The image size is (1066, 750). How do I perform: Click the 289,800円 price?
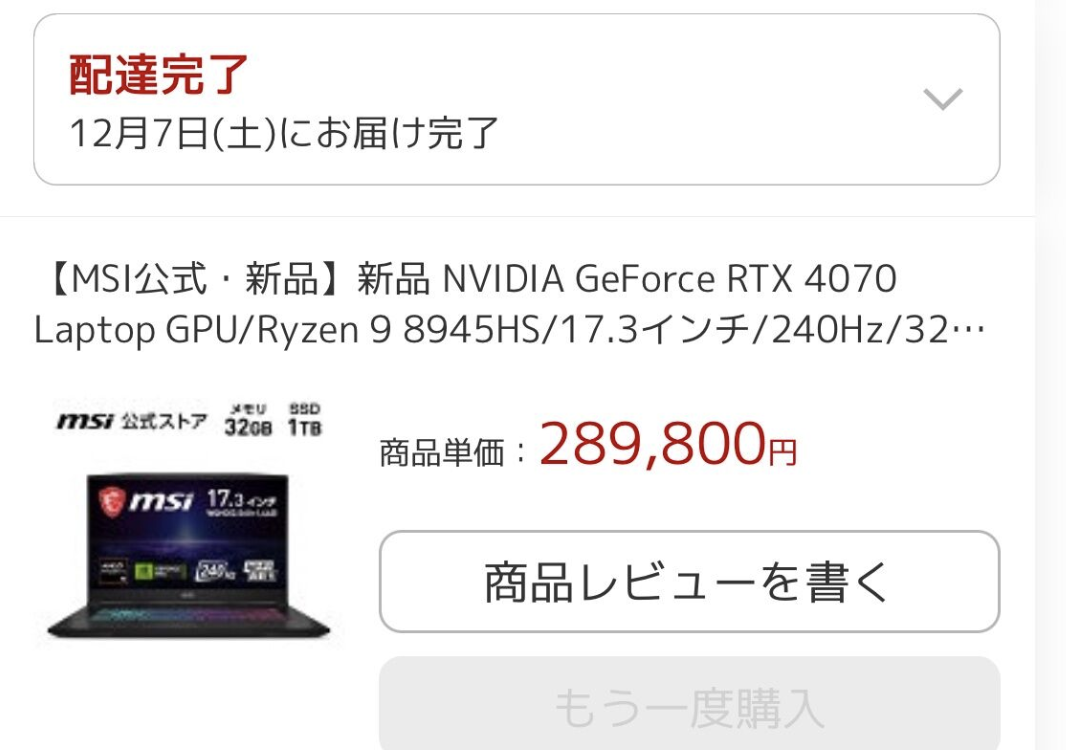pos(668,444)
